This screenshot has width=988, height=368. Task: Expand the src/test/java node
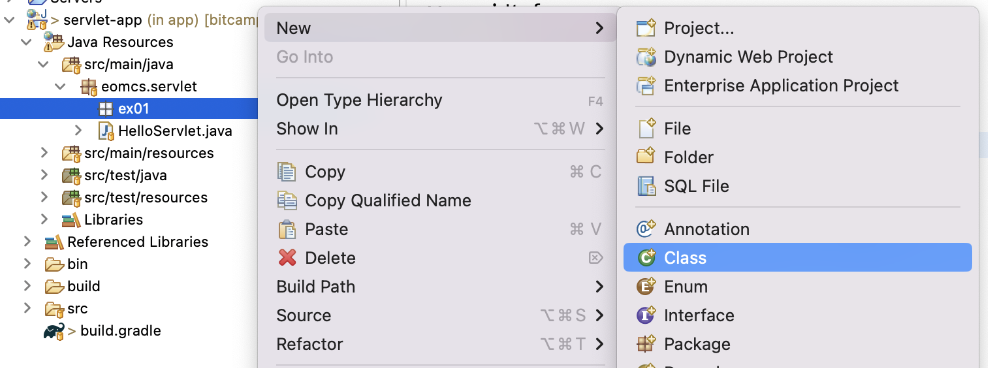point(44,175)
